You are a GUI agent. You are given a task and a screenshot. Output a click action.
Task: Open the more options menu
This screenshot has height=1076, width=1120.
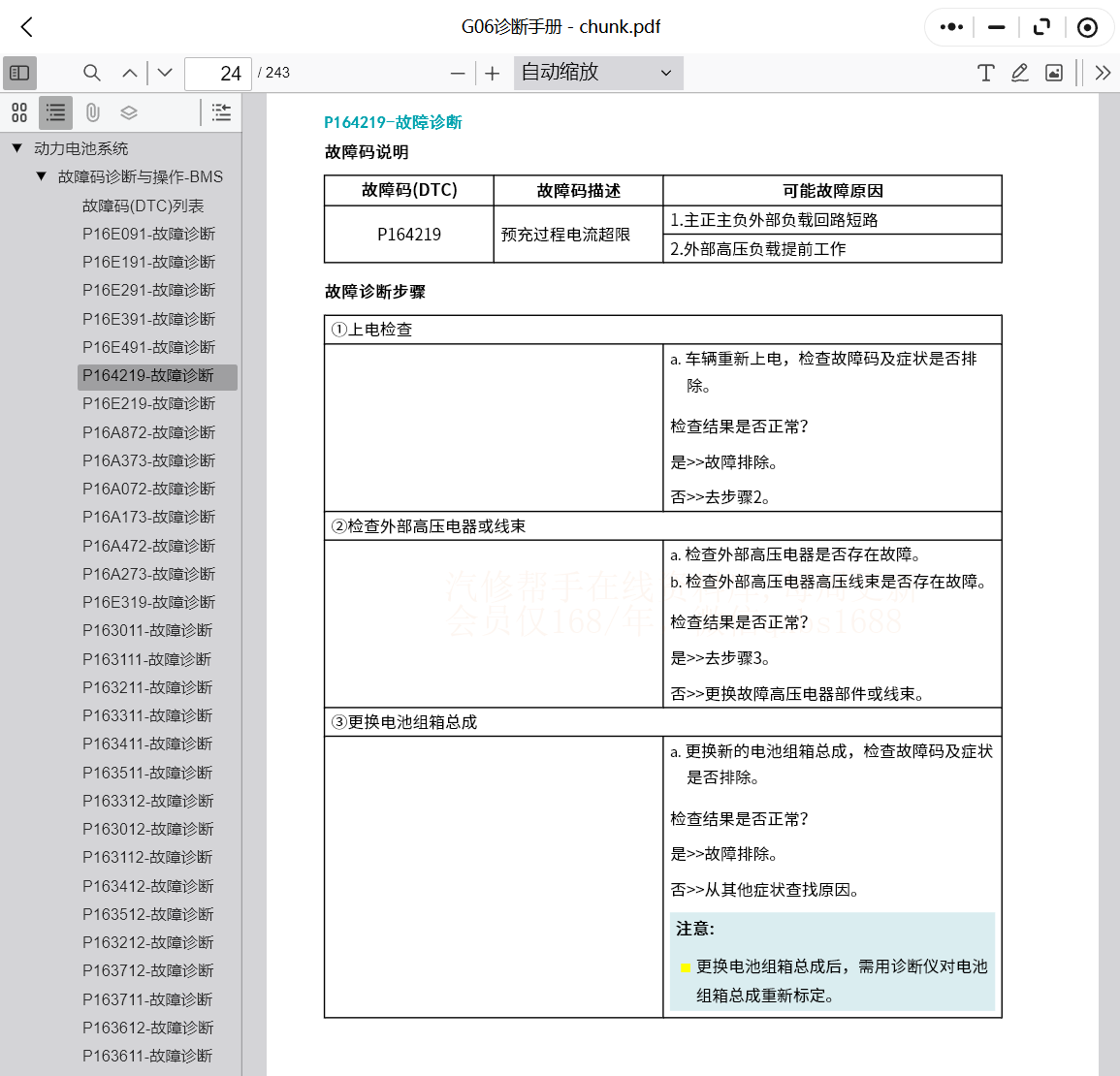point(949,27)
